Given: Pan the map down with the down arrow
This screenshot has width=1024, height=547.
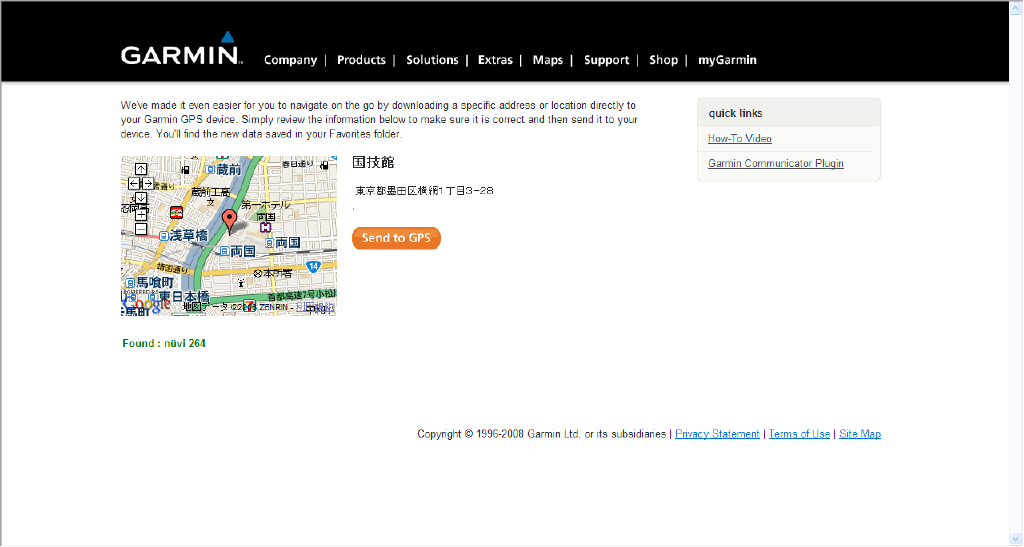Looking at the screenshot, I should 141,198.
